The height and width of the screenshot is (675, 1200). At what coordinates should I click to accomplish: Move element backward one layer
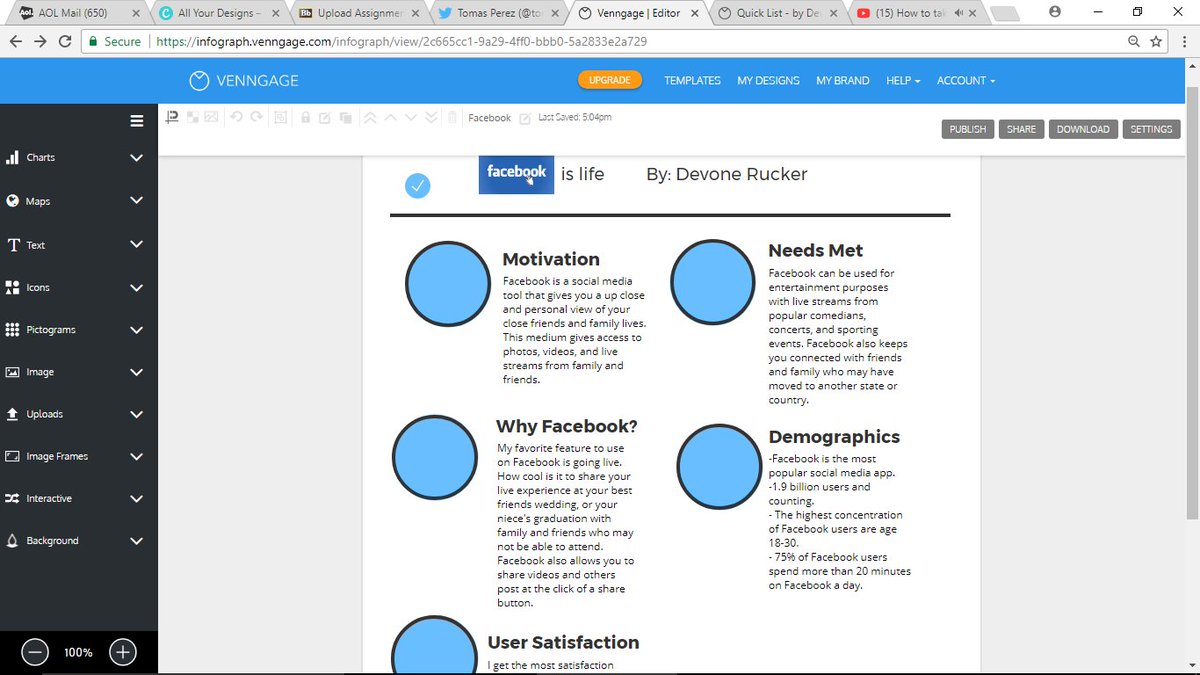click(411, 117)
